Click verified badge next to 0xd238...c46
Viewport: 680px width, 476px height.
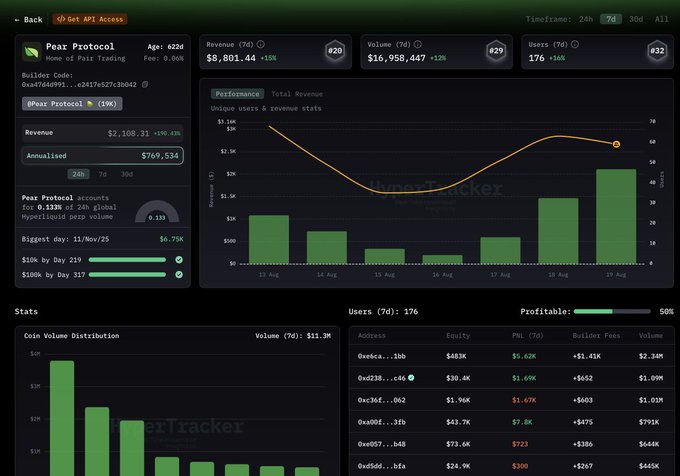coord(411,378)
